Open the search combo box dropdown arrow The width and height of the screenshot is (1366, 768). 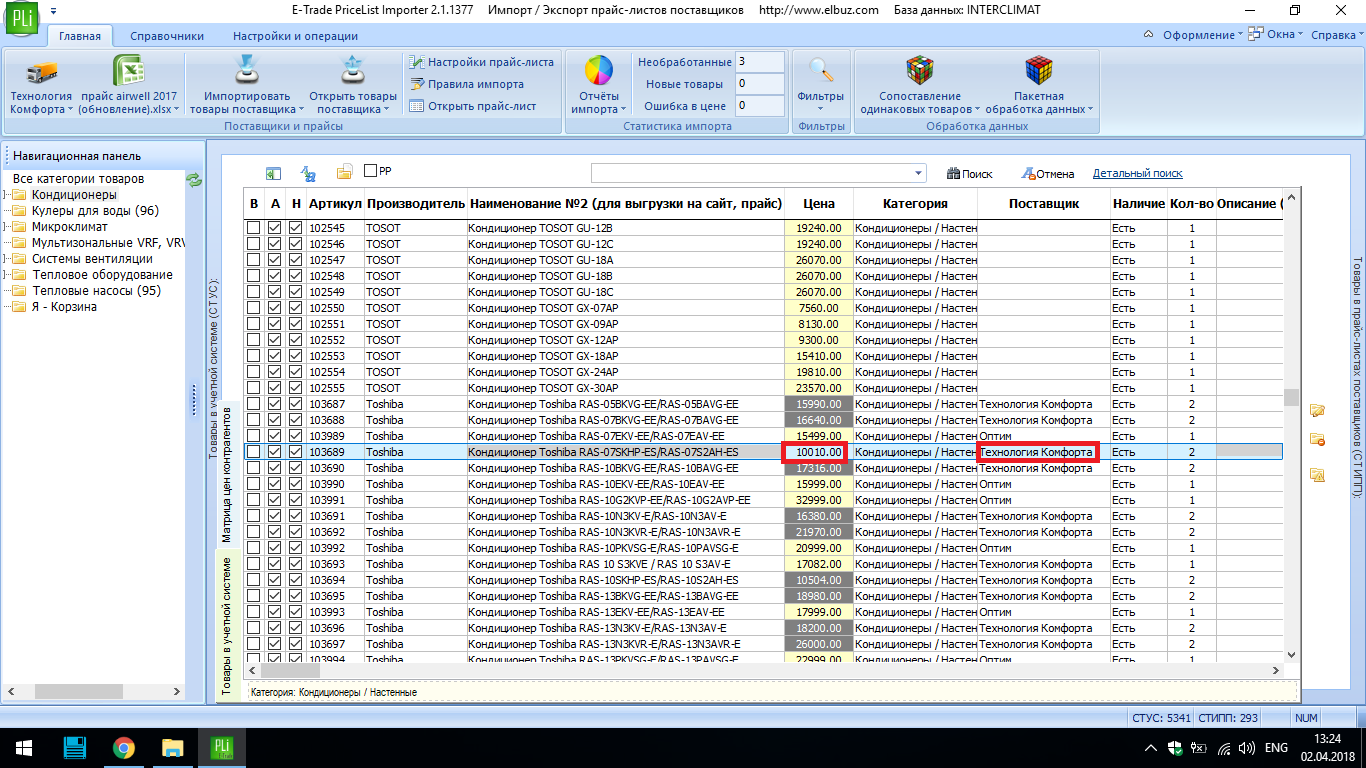[x=919, y=173]
